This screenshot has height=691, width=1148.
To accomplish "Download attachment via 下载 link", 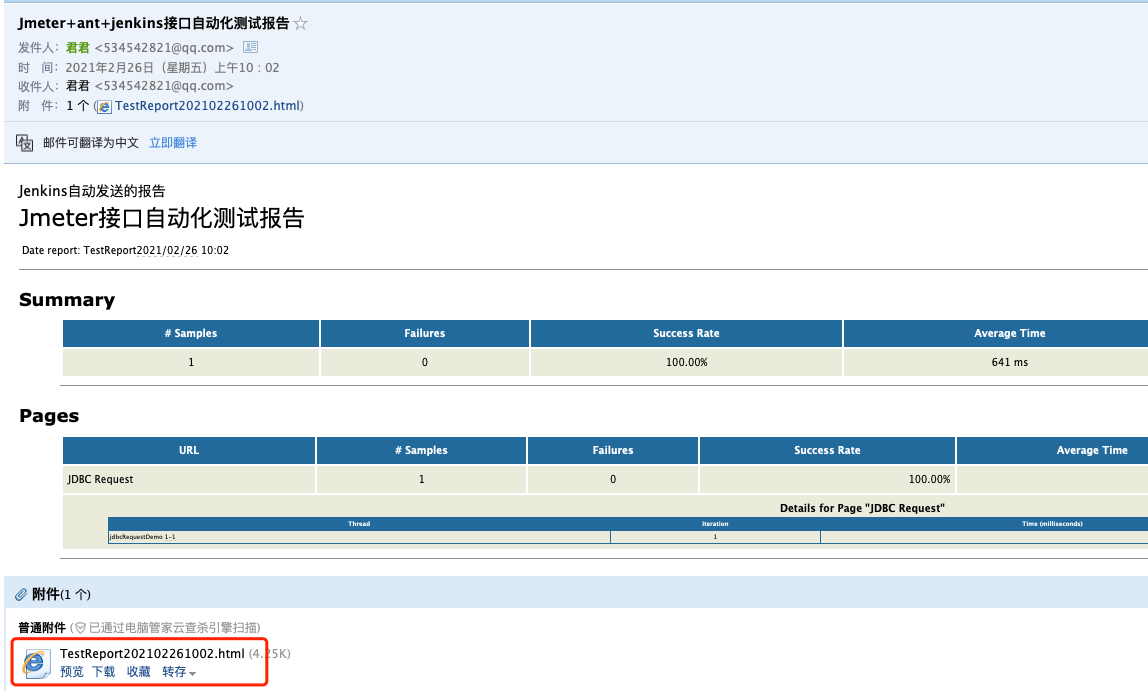I will click(103, 671).
